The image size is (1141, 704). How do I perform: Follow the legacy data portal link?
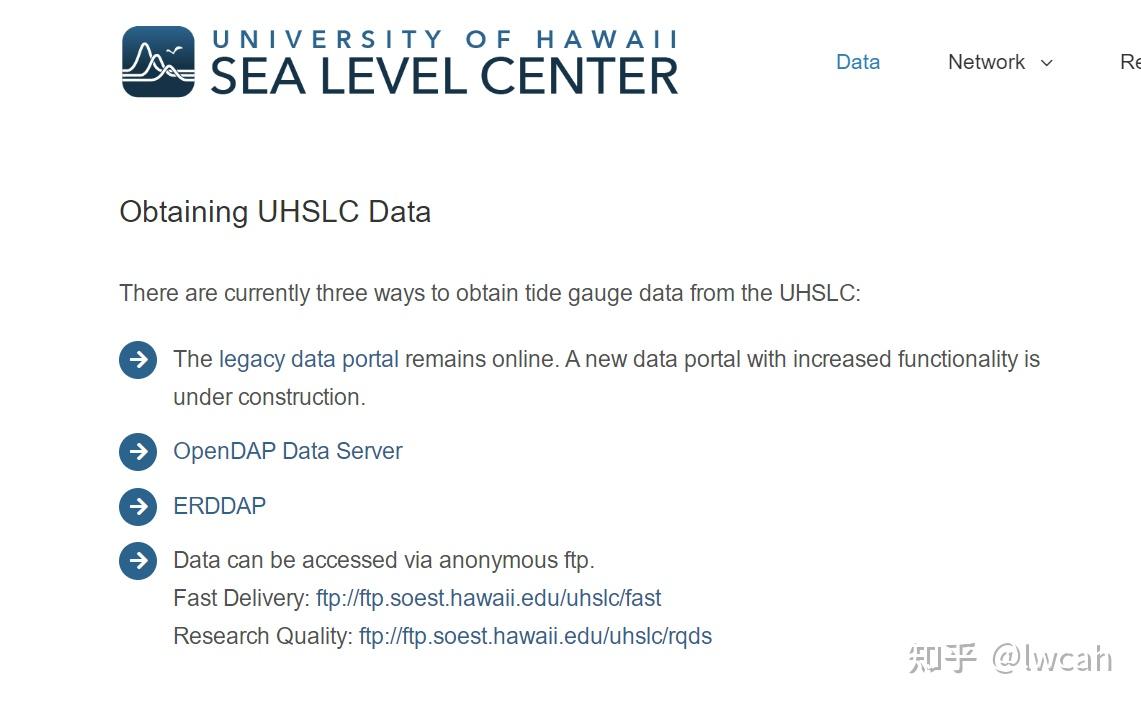point(309,359)
